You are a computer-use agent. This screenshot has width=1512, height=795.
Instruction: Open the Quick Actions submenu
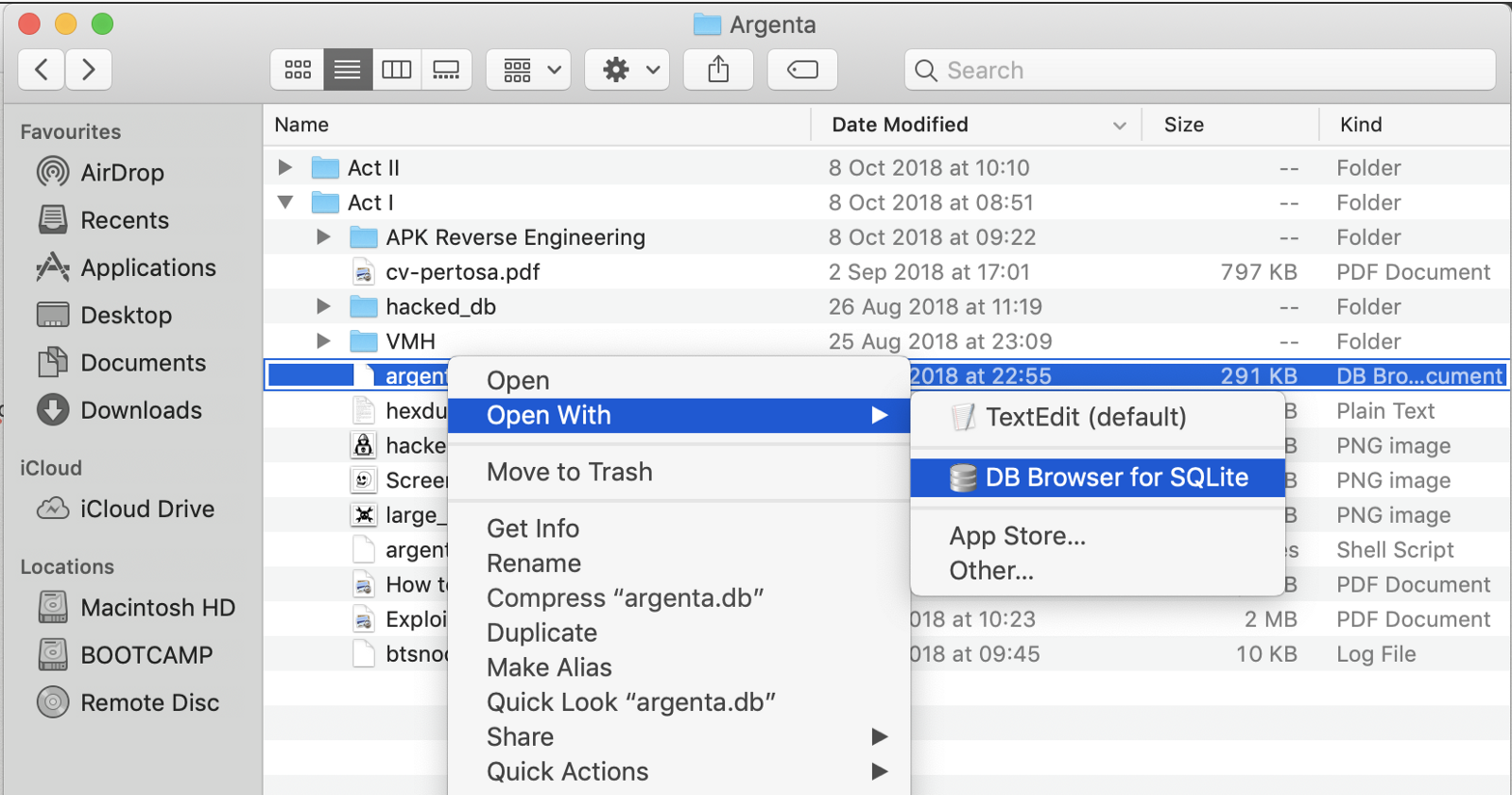(x=679, y=771)
